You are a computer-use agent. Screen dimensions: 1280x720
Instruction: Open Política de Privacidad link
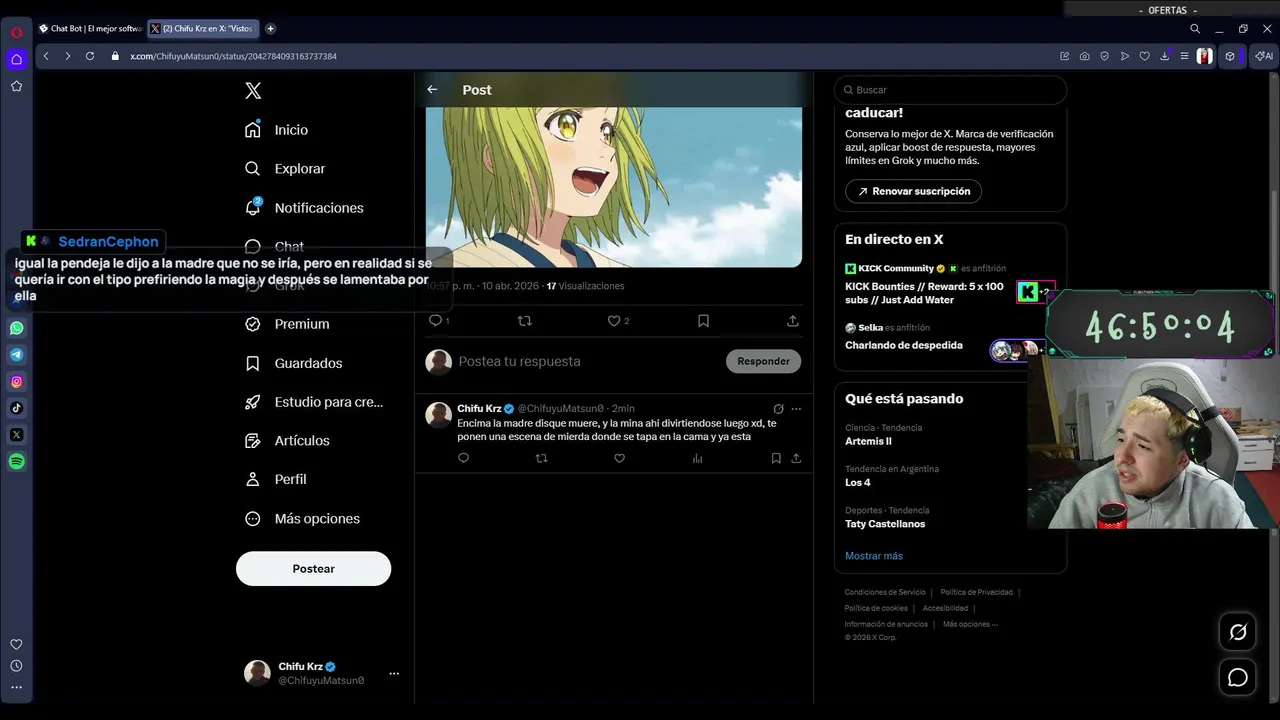[977, 592]
